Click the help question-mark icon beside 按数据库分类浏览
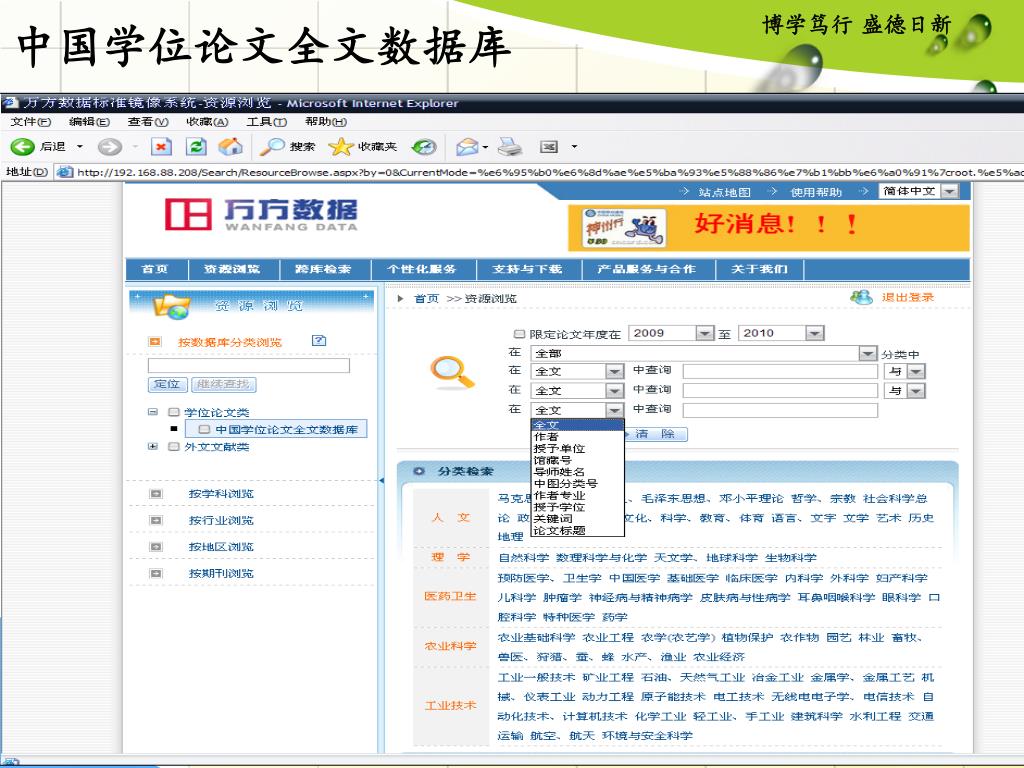Screen dimensions: 1024x768 pyautogui.click(x=319, y=341)
